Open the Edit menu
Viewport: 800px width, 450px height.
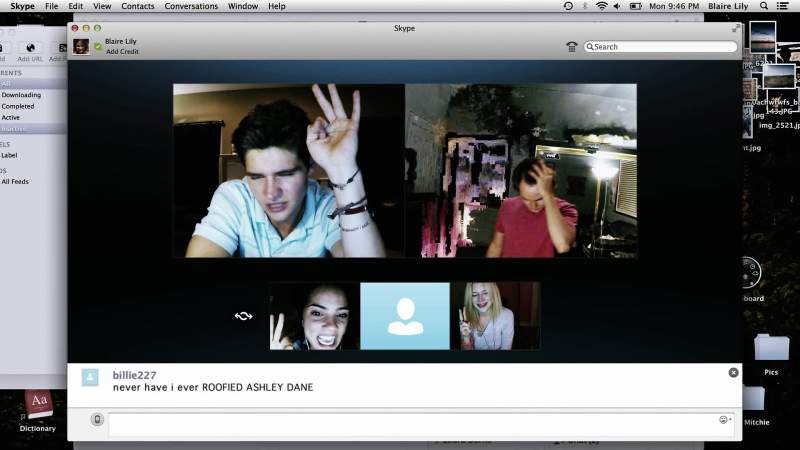76,6
